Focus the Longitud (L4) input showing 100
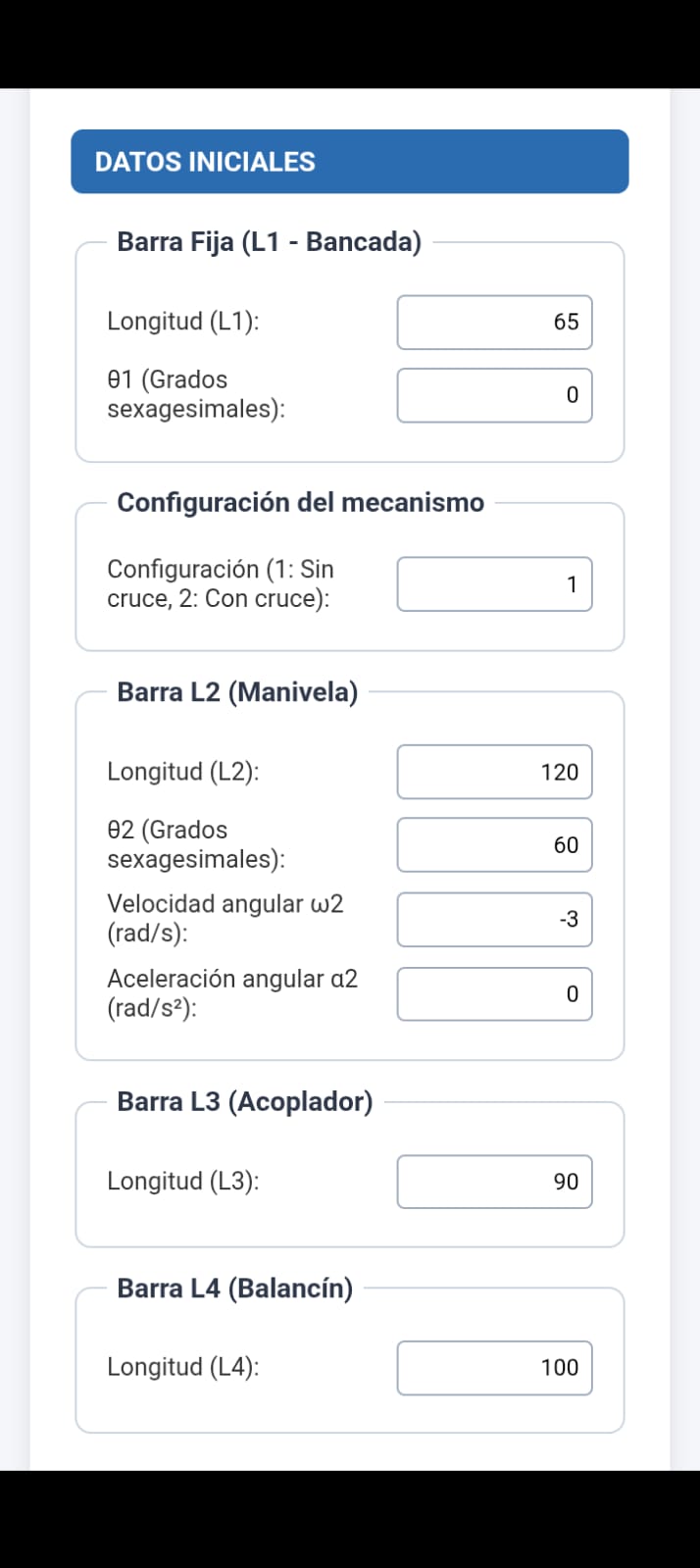The image size is (700, 1568). pos(494,1368)
